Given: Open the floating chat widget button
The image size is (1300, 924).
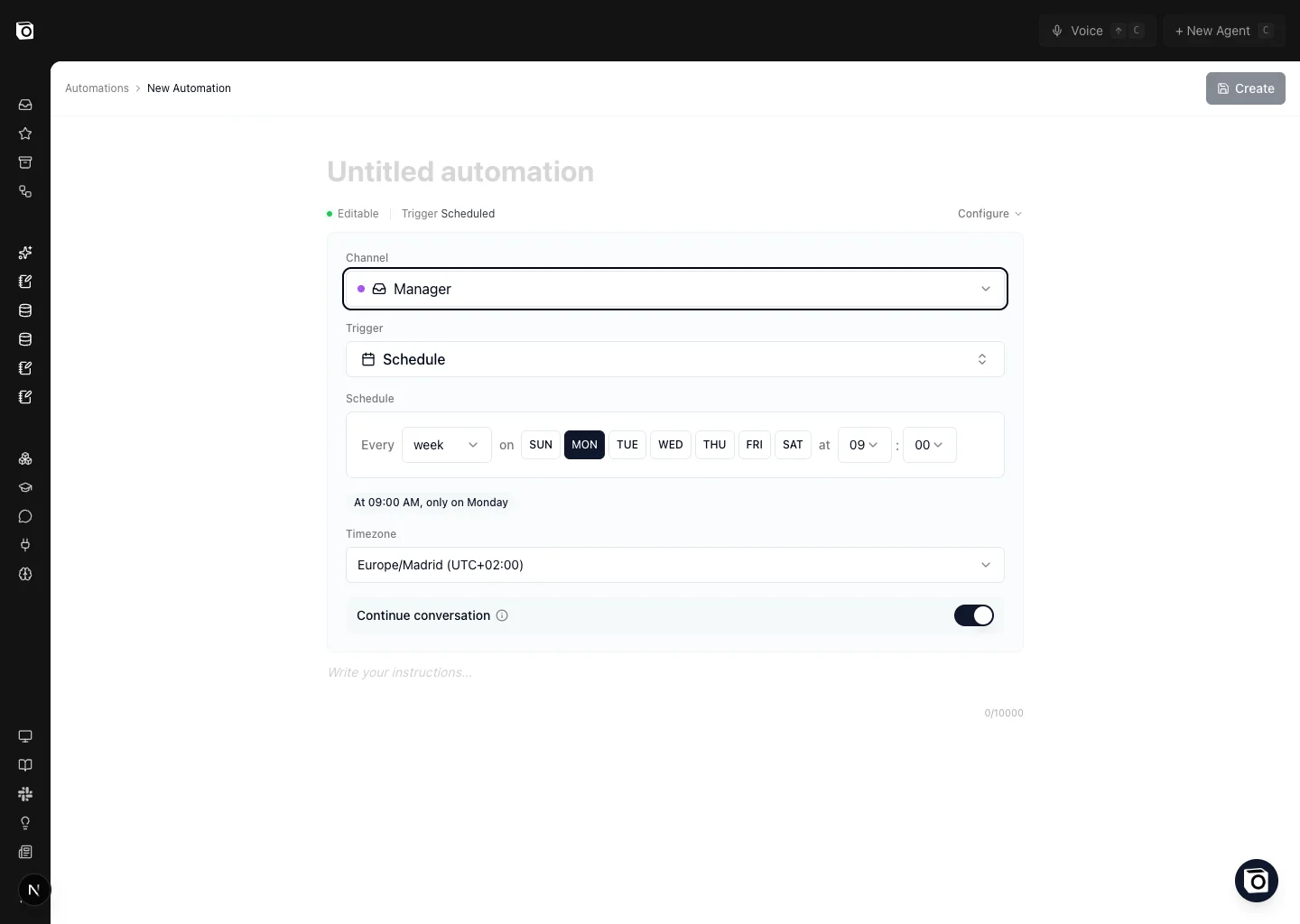Looking at the screenshot, I should (1257, 881).
